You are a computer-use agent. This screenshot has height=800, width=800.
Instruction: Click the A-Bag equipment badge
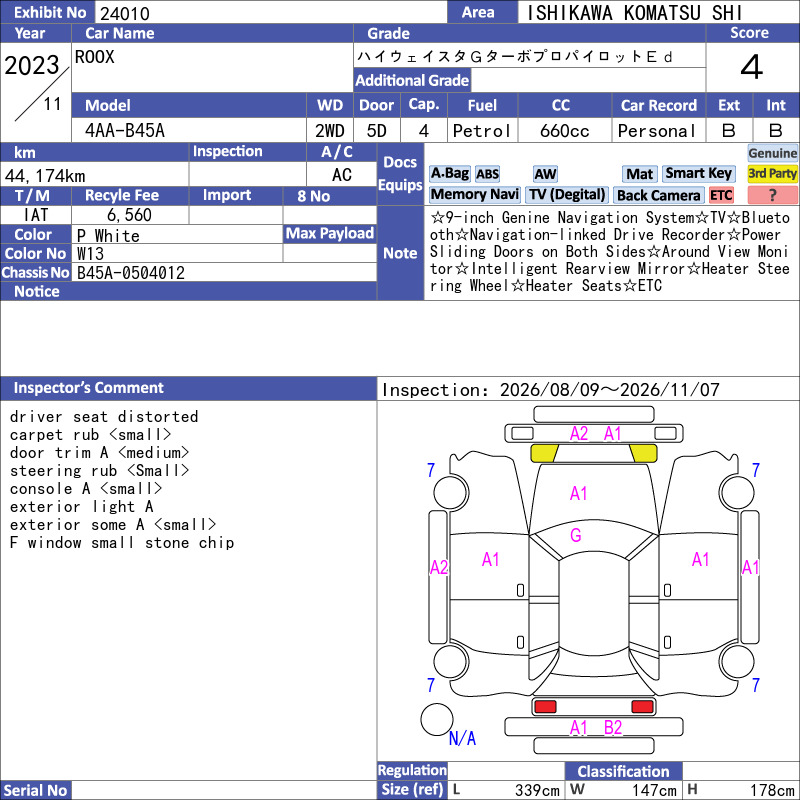pyautogui.click(x=449, y=174)
